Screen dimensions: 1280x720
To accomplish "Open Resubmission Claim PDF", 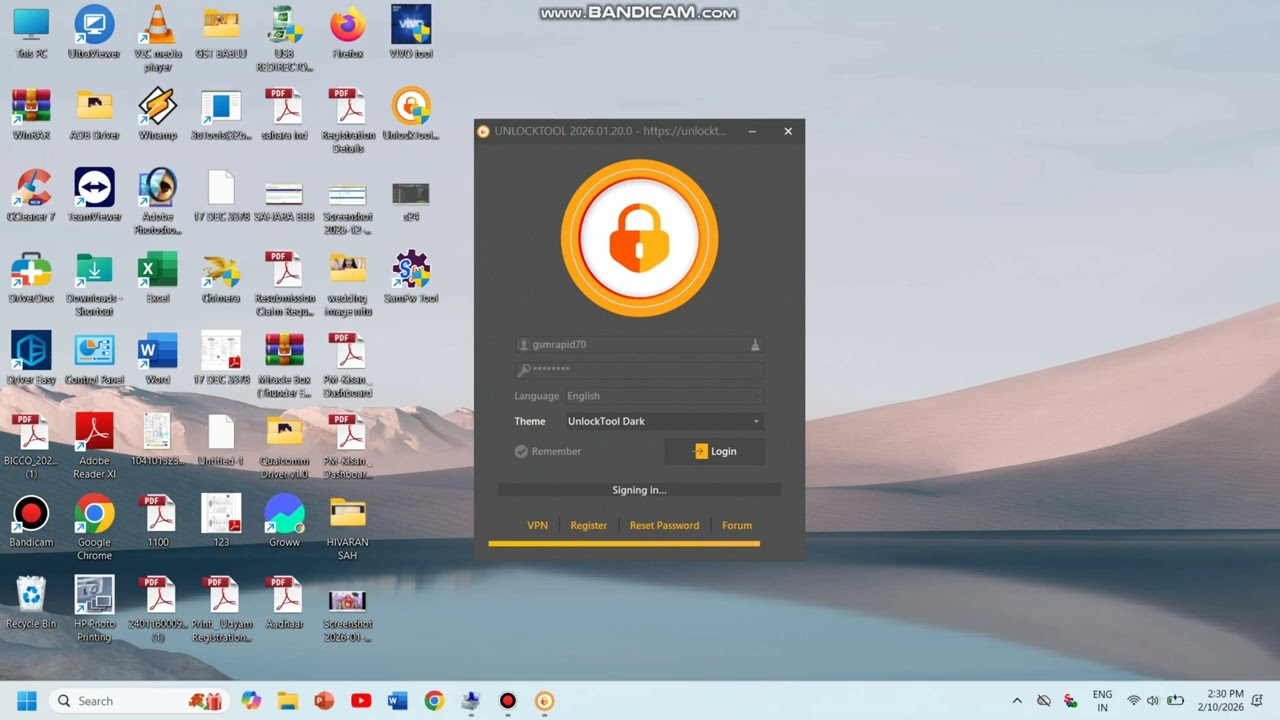I will coord(284,283).
